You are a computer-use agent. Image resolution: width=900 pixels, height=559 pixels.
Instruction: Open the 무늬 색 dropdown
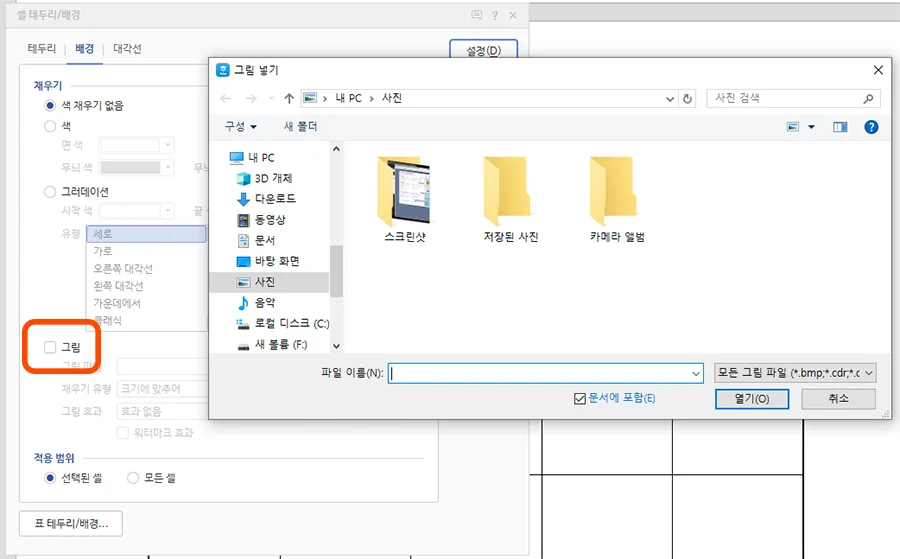coord(168,168)
